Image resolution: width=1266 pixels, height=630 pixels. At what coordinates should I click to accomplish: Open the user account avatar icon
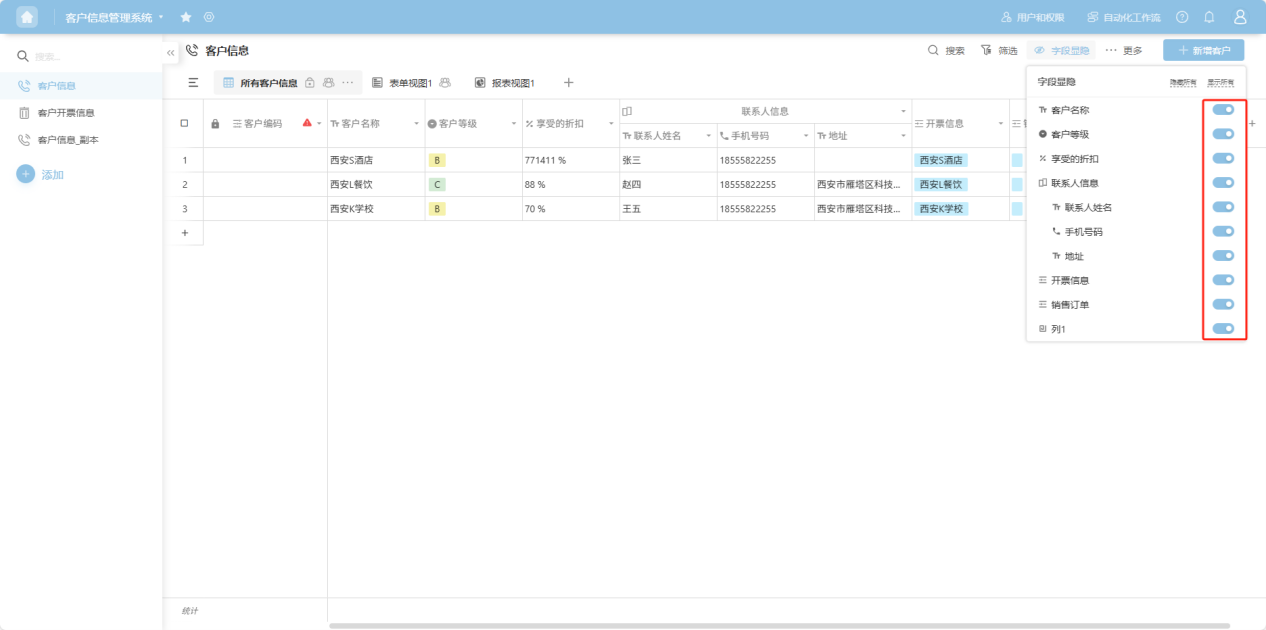pos(1240,17)
